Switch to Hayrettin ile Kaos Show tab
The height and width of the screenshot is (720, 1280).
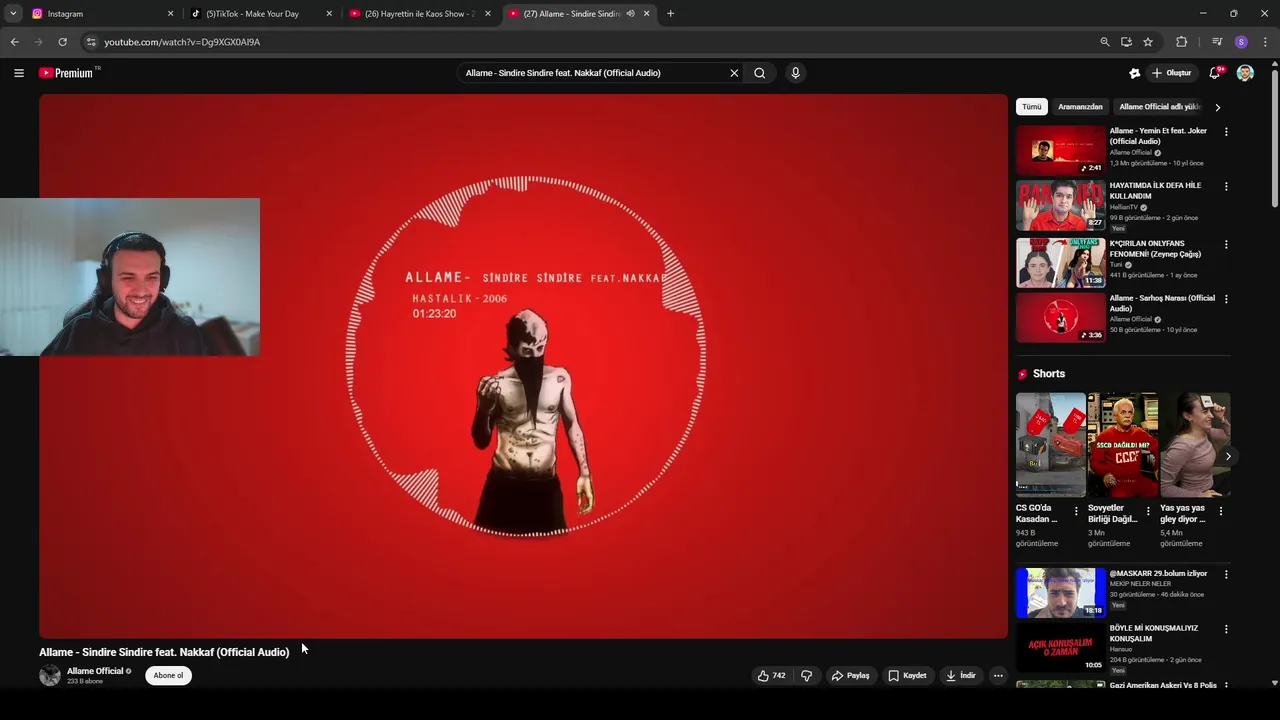pyautogui.click(x=419, y=14)
